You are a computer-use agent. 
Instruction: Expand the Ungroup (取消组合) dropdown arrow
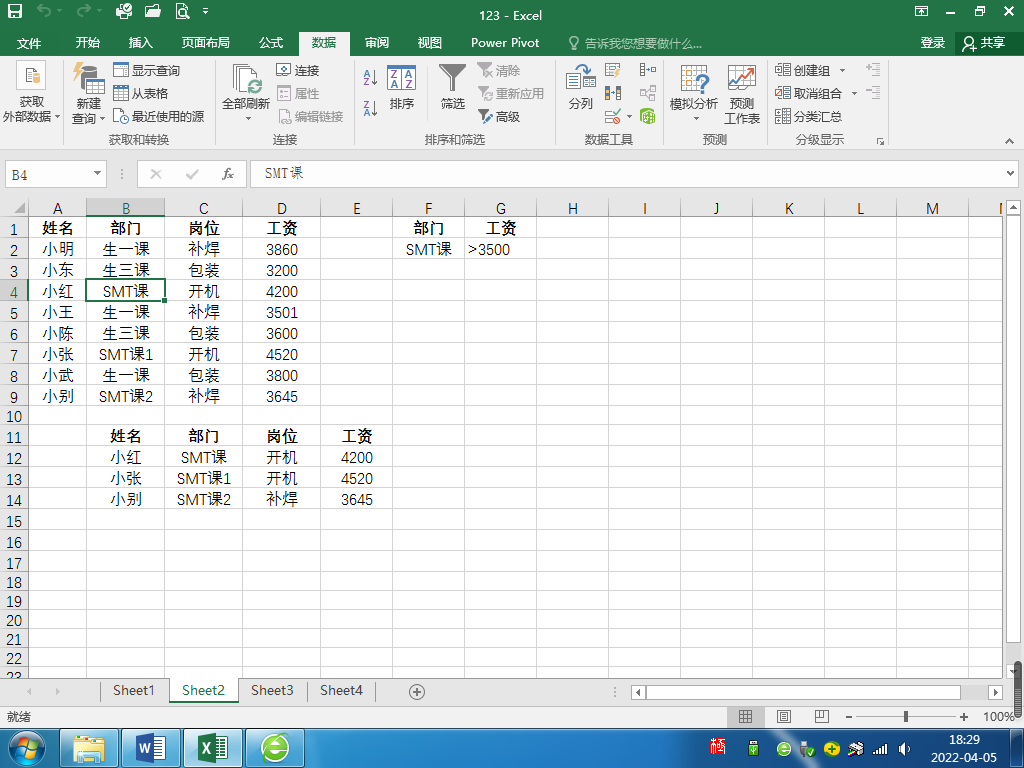point(854,94)
